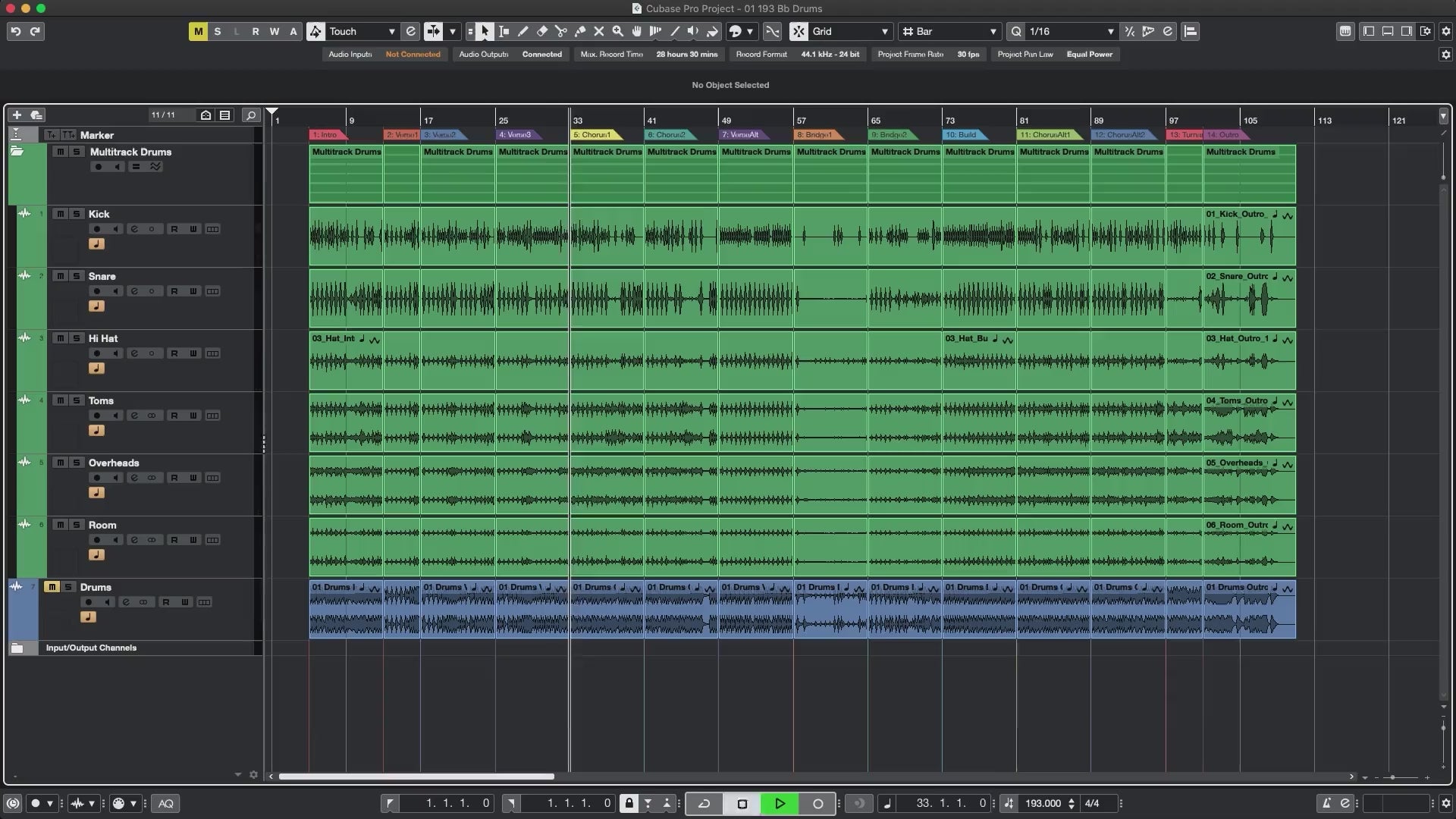Toggle global Mute M button
The height and width of the screenshot is (819, 1456).
coord(198,31)
